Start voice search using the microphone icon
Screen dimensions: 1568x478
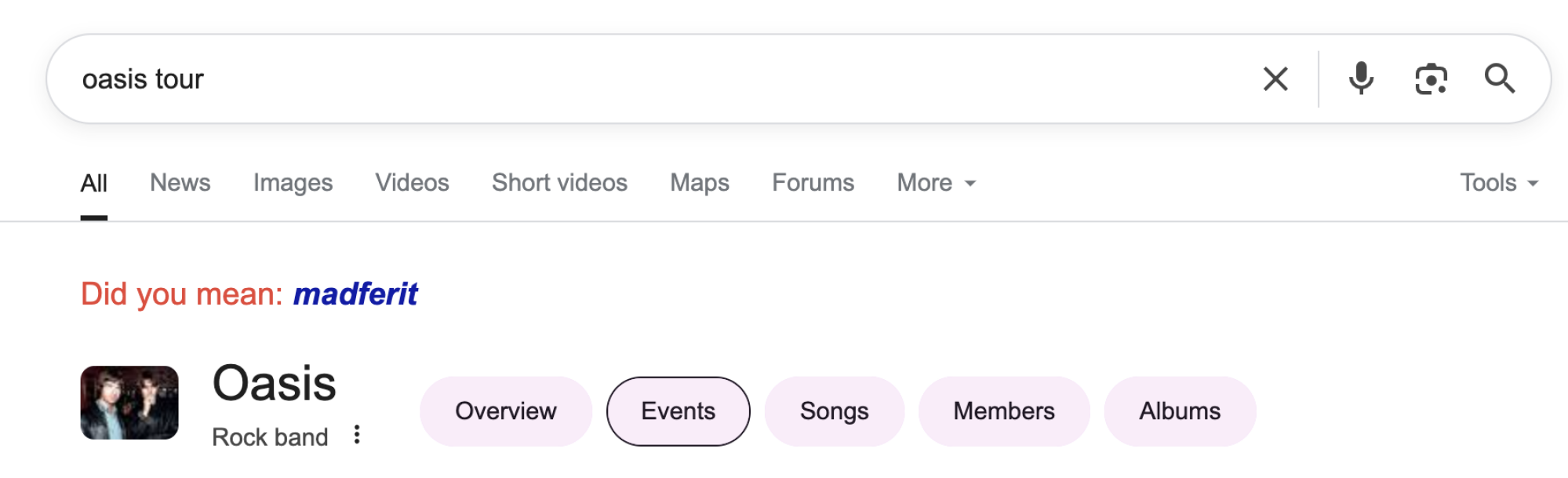1361,78
